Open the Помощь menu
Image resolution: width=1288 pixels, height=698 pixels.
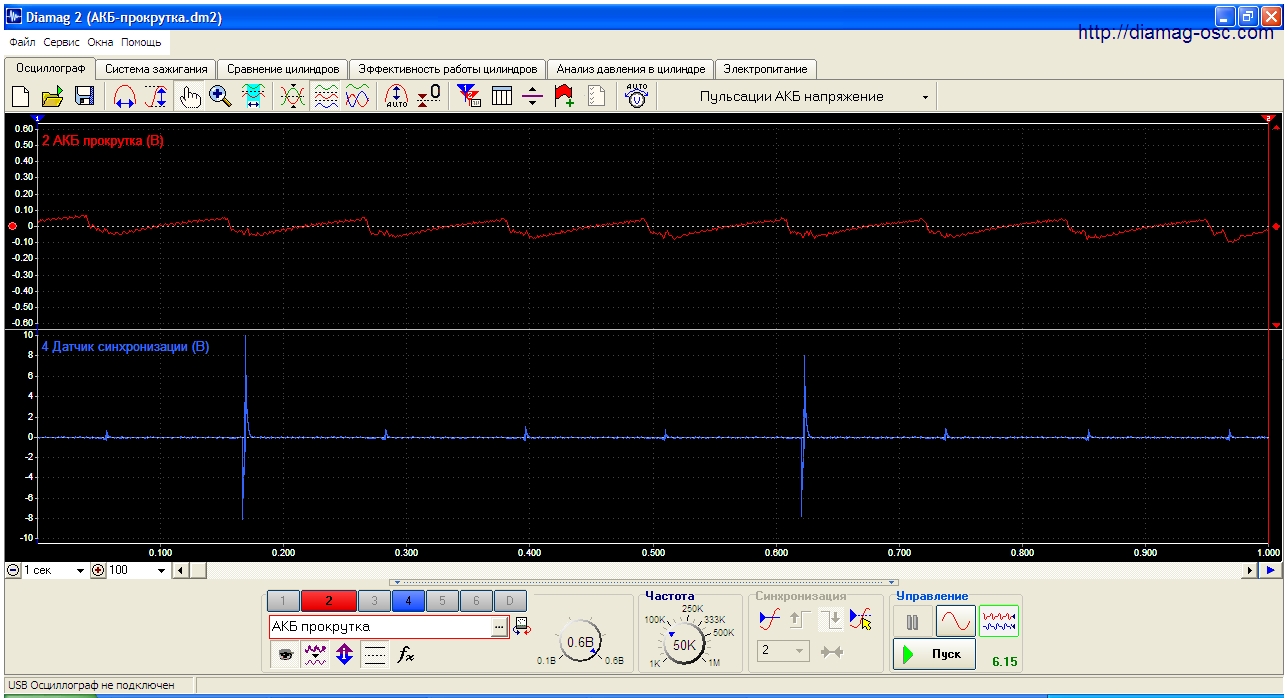[141, 43]
